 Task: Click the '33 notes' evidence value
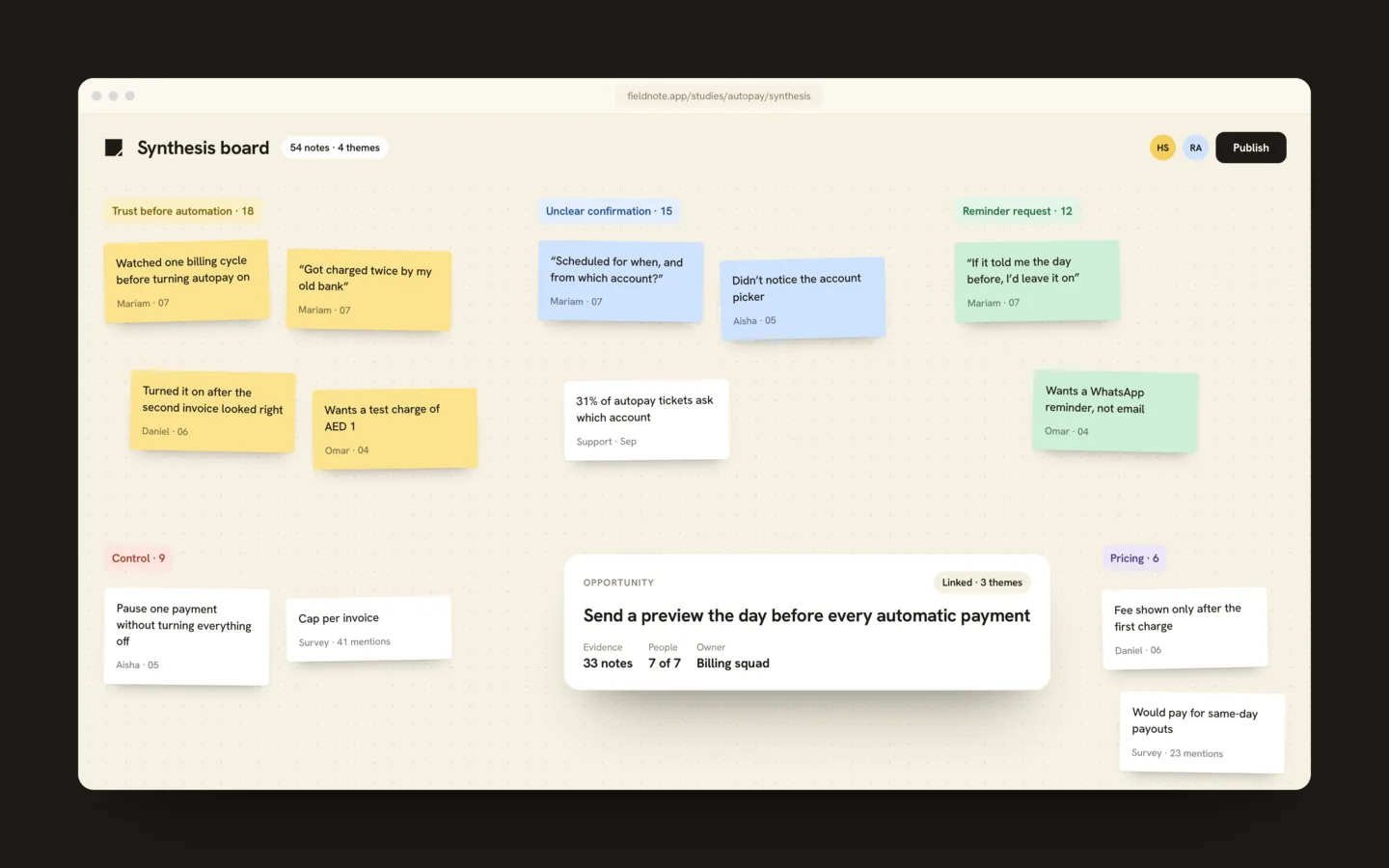click(608, 664)
